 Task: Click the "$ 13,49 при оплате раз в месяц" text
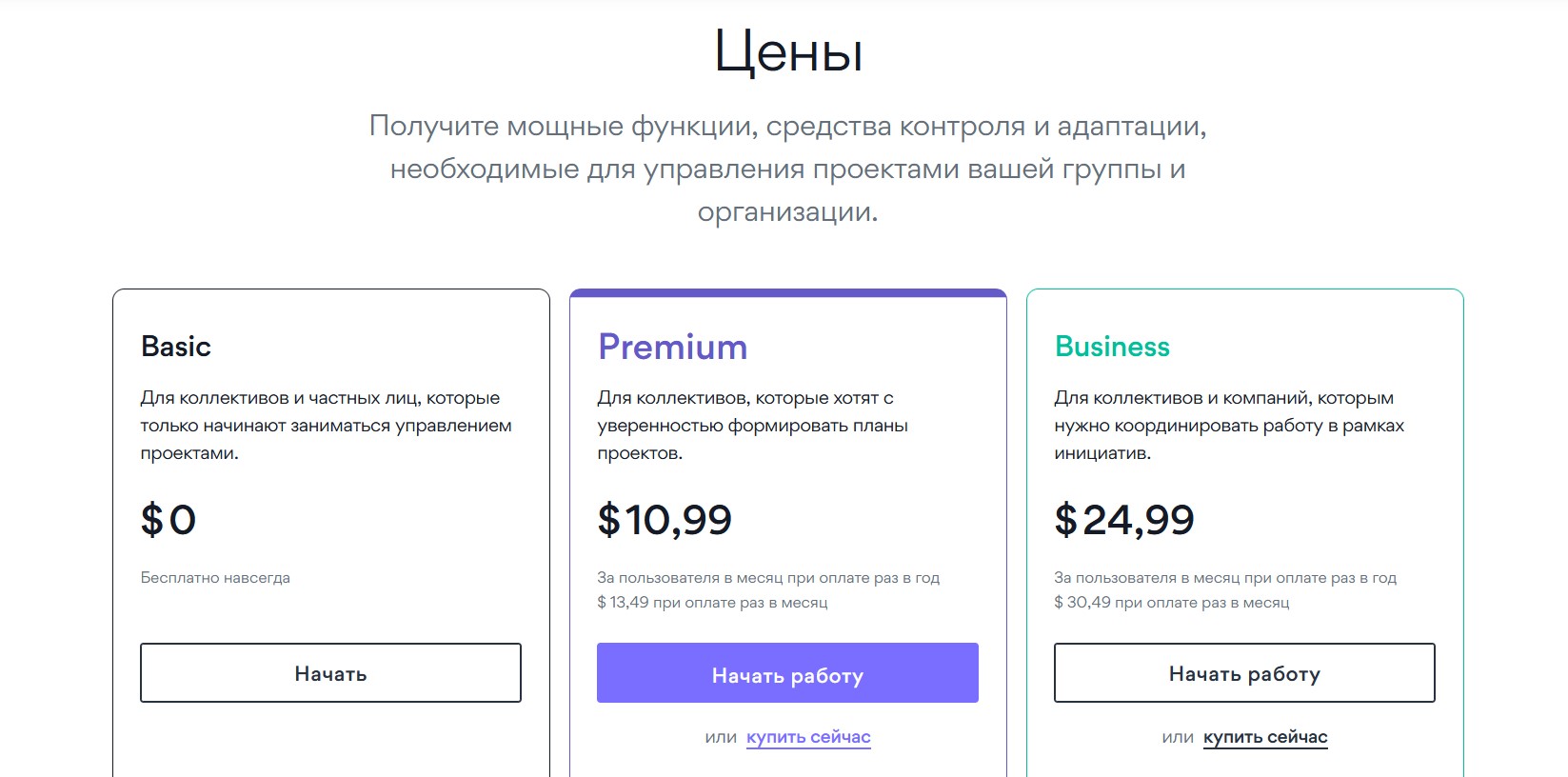[x=712, y=603]
